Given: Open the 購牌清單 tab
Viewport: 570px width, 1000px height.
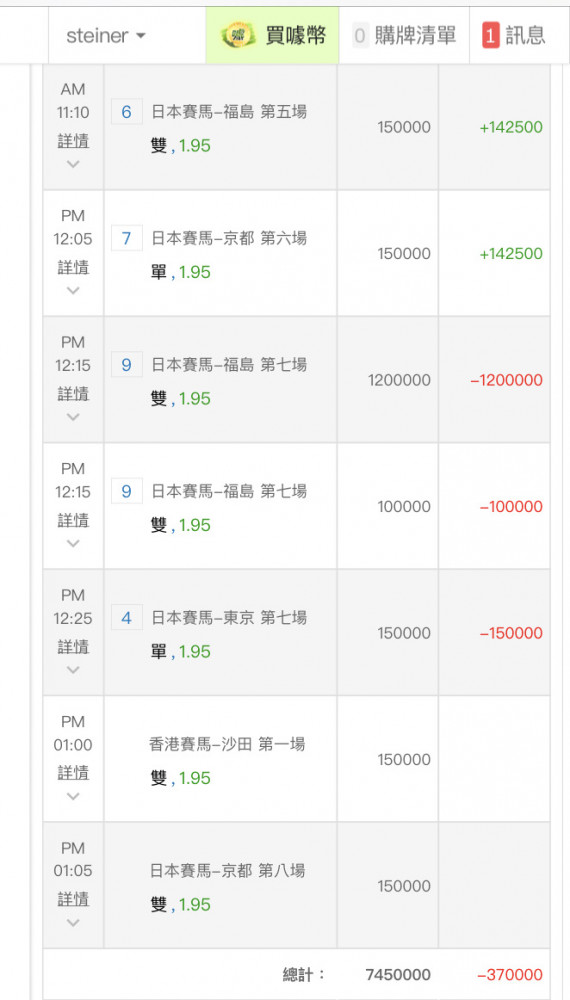Looking at the screenshot, I should tap(404, 36).
